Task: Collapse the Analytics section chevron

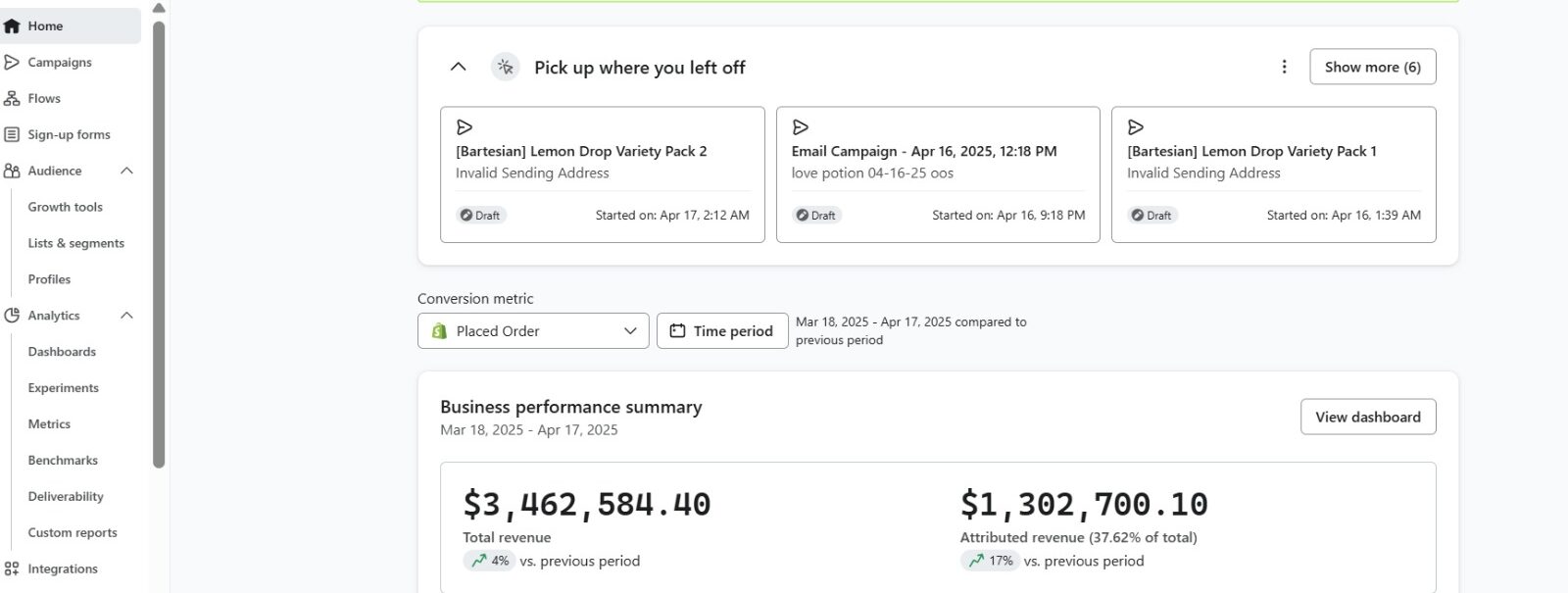Action: [126, 316]
